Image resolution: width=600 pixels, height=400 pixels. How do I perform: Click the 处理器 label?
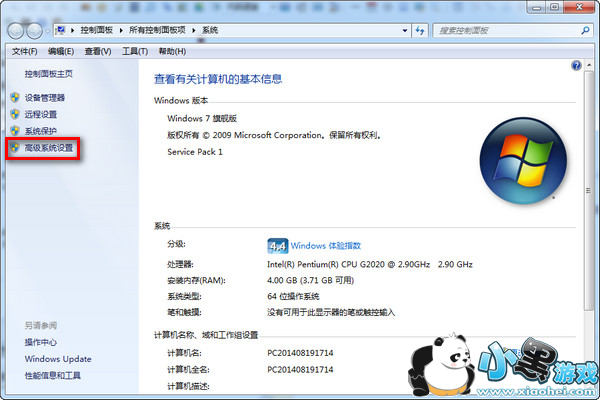coord(180,264)
